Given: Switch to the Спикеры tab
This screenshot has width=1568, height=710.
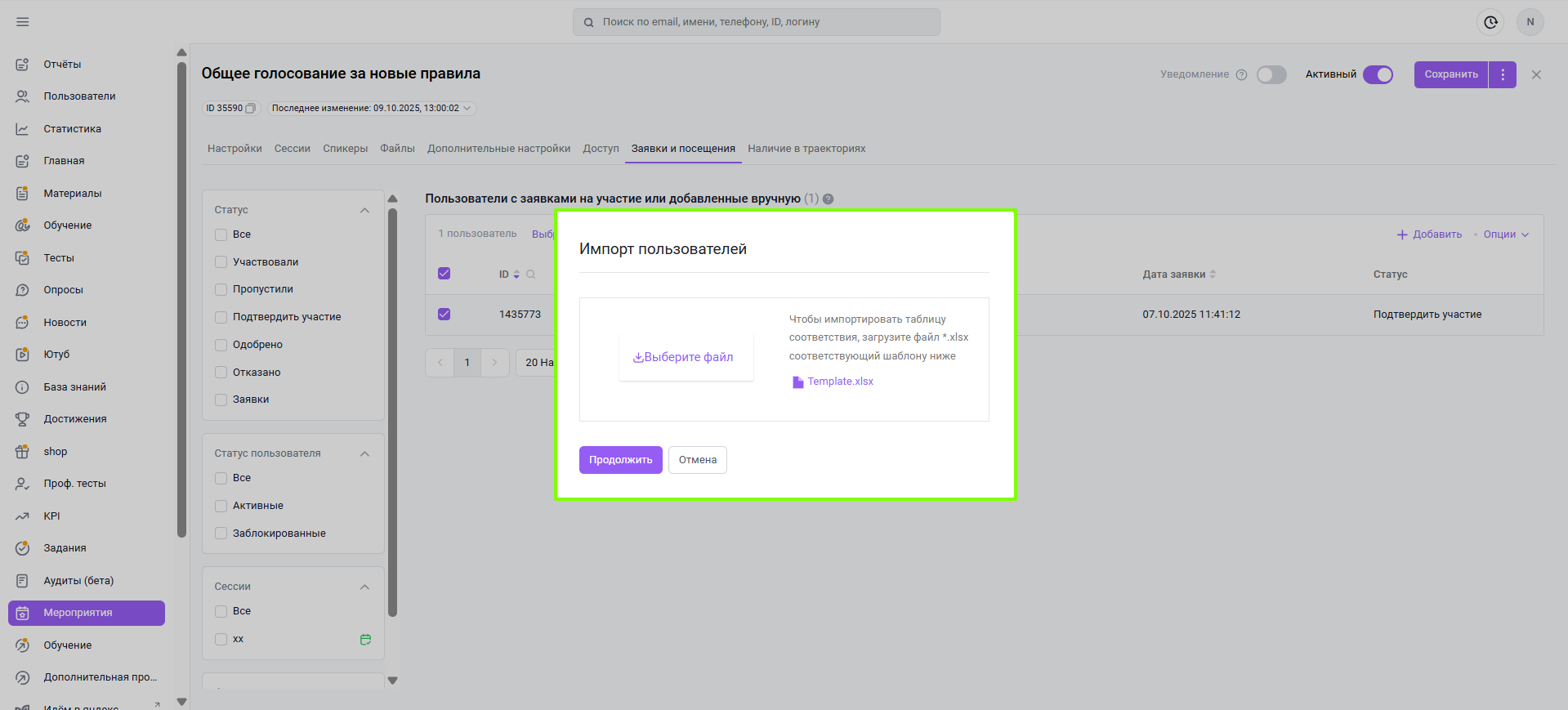Looking at the screenshot, I should [345, 149].
